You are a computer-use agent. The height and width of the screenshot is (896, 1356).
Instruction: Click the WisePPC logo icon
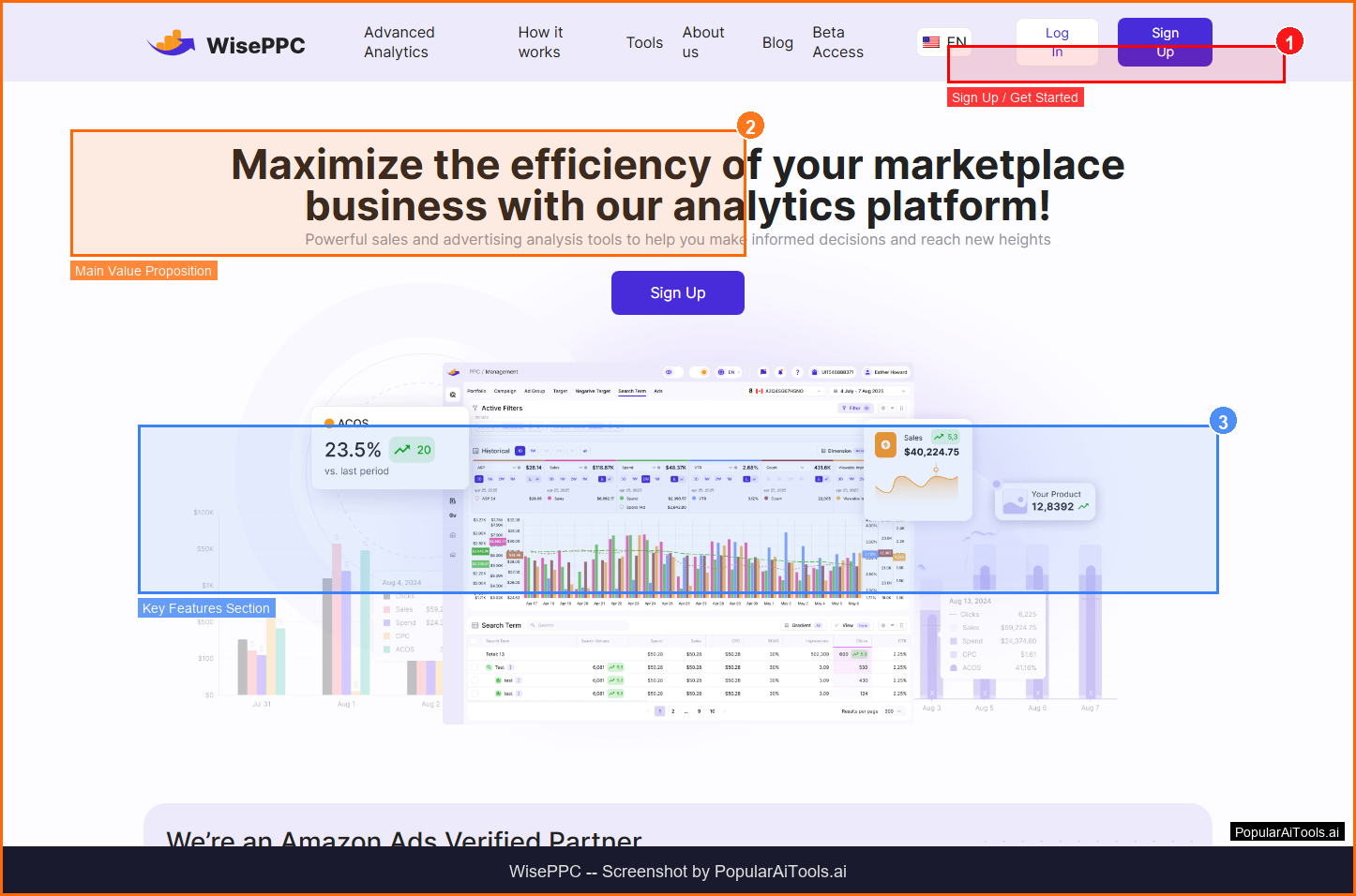click(171, 43)
